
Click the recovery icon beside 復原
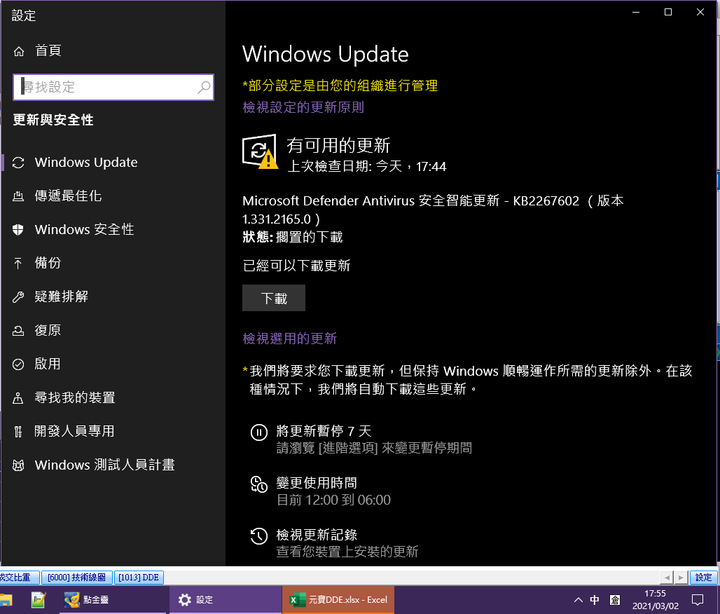pyautogui.click(x=18, y=331)
